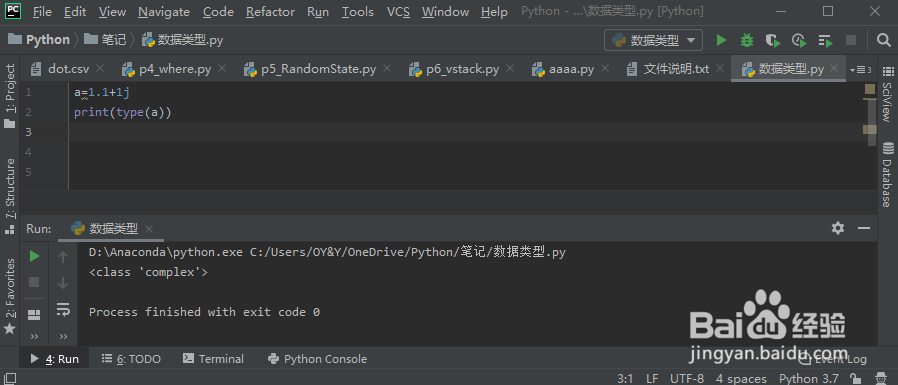Close the dot.csv tab
The image size is (898, 385).
pos(100,69)
